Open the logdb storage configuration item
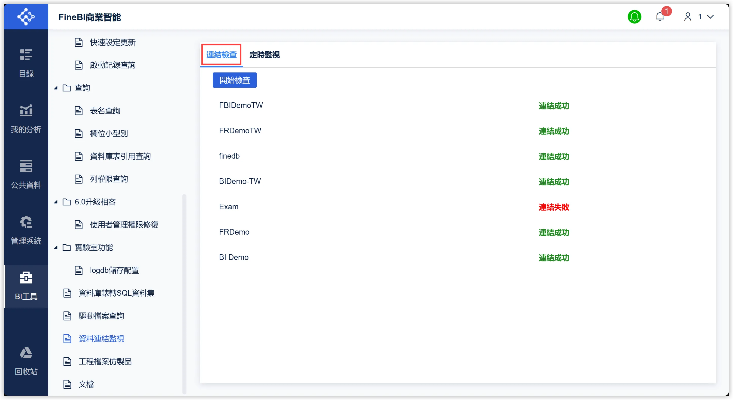This screenshot has width=733, height=400. click(115, 270)
